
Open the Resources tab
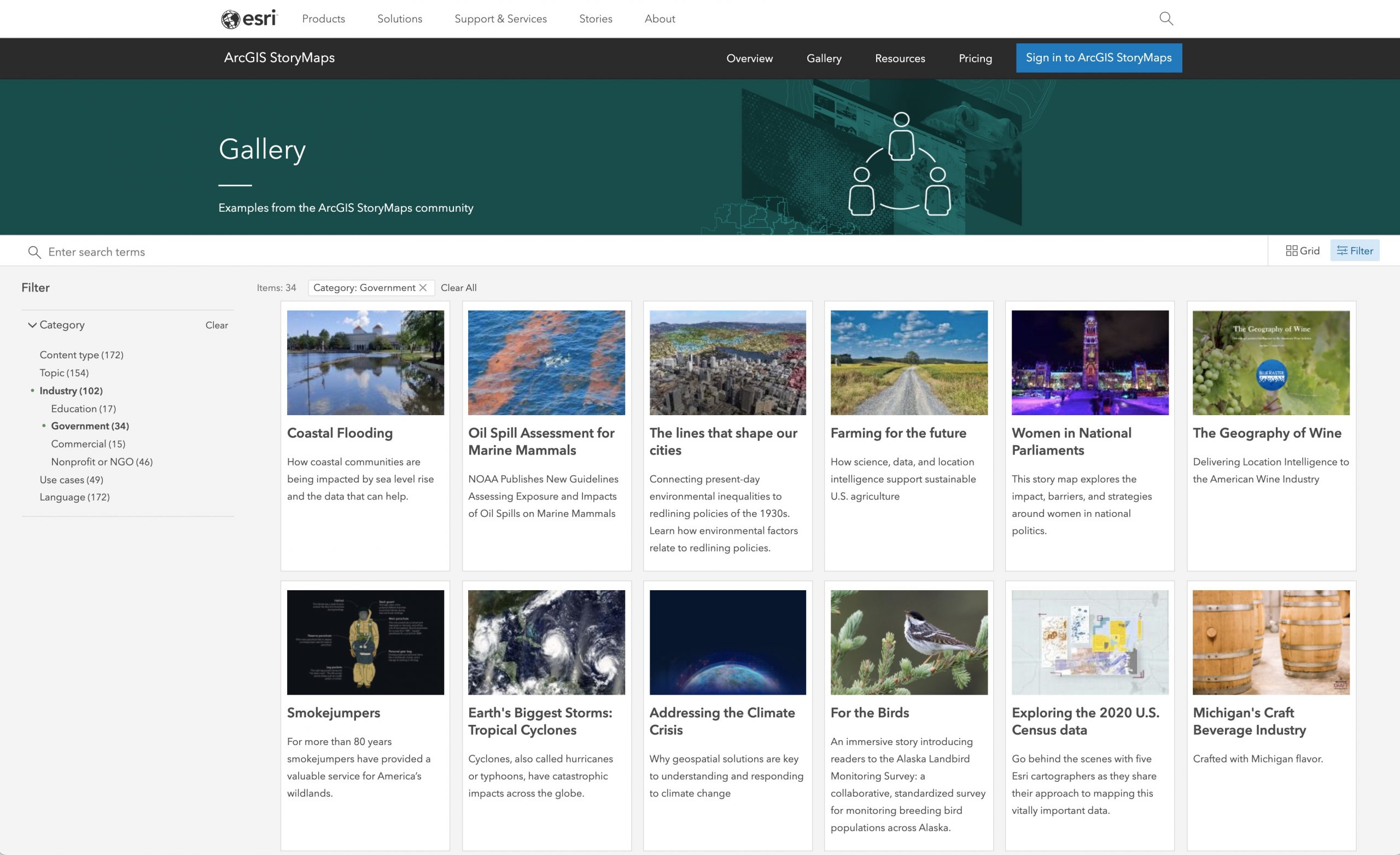coord(900,59)
